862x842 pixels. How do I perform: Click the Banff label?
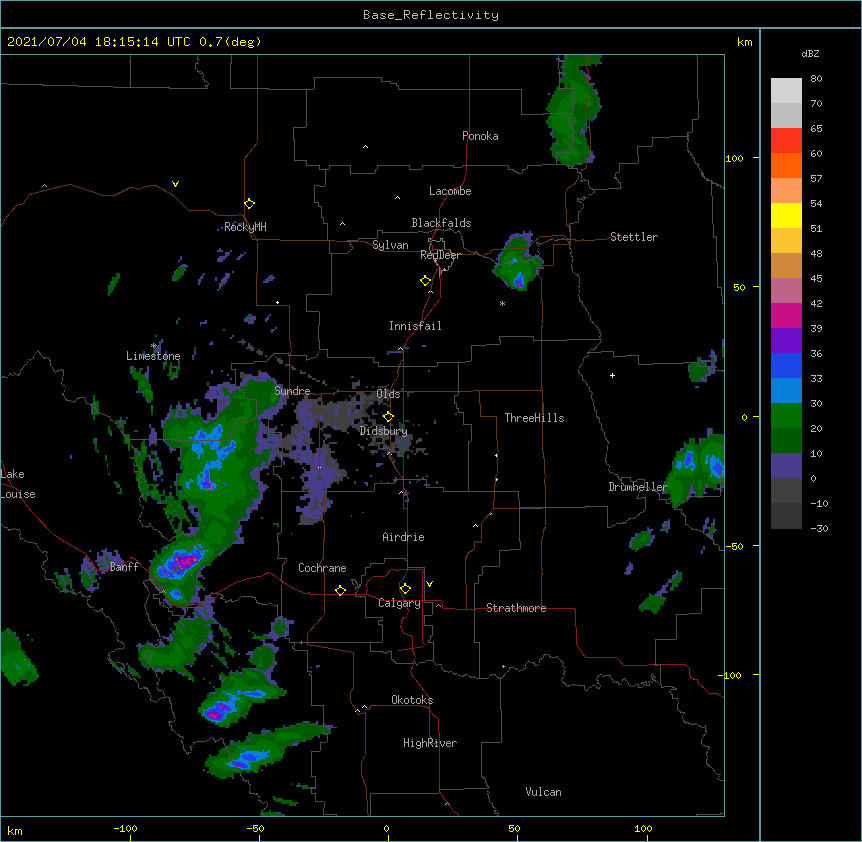point(124,567)
